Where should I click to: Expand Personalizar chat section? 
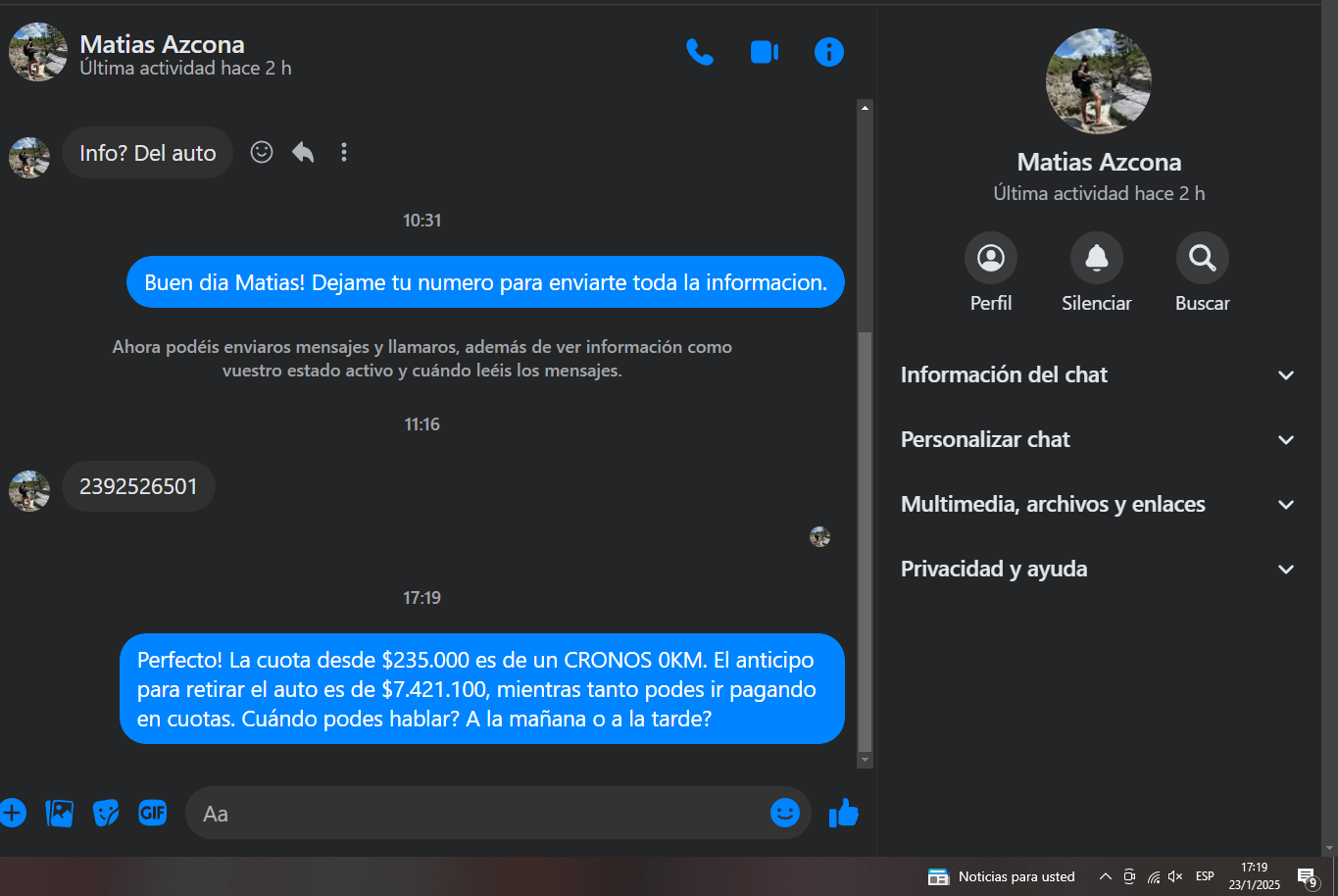tap(1098, 440)
